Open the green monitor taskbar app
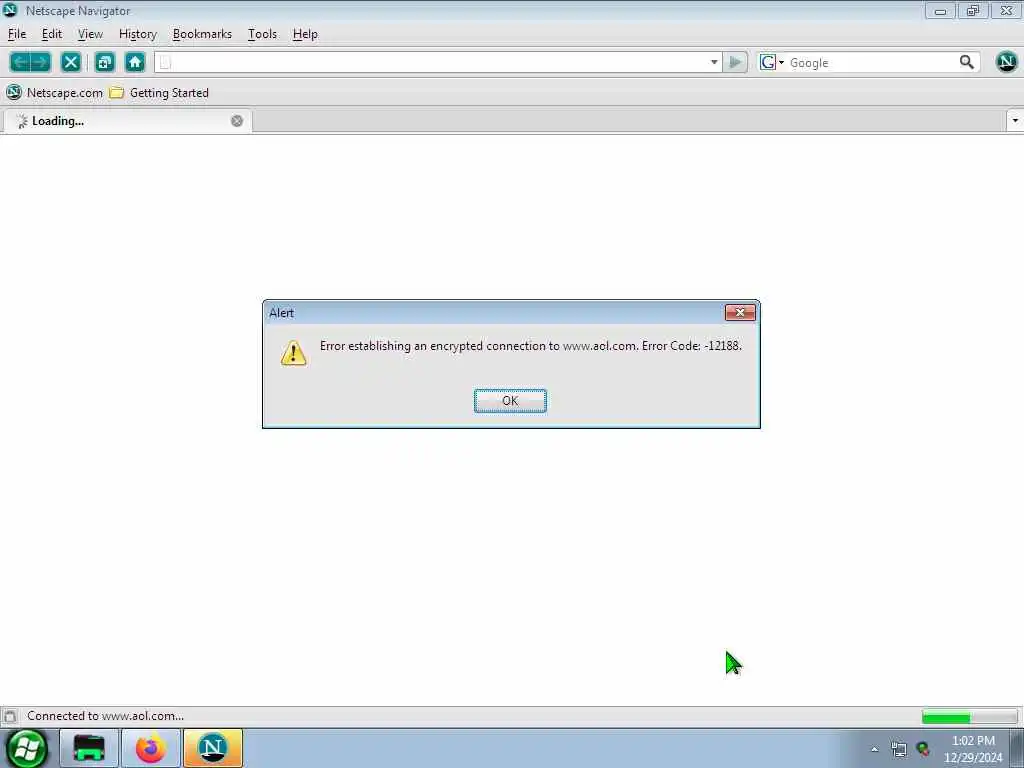 tap(89, 748)
